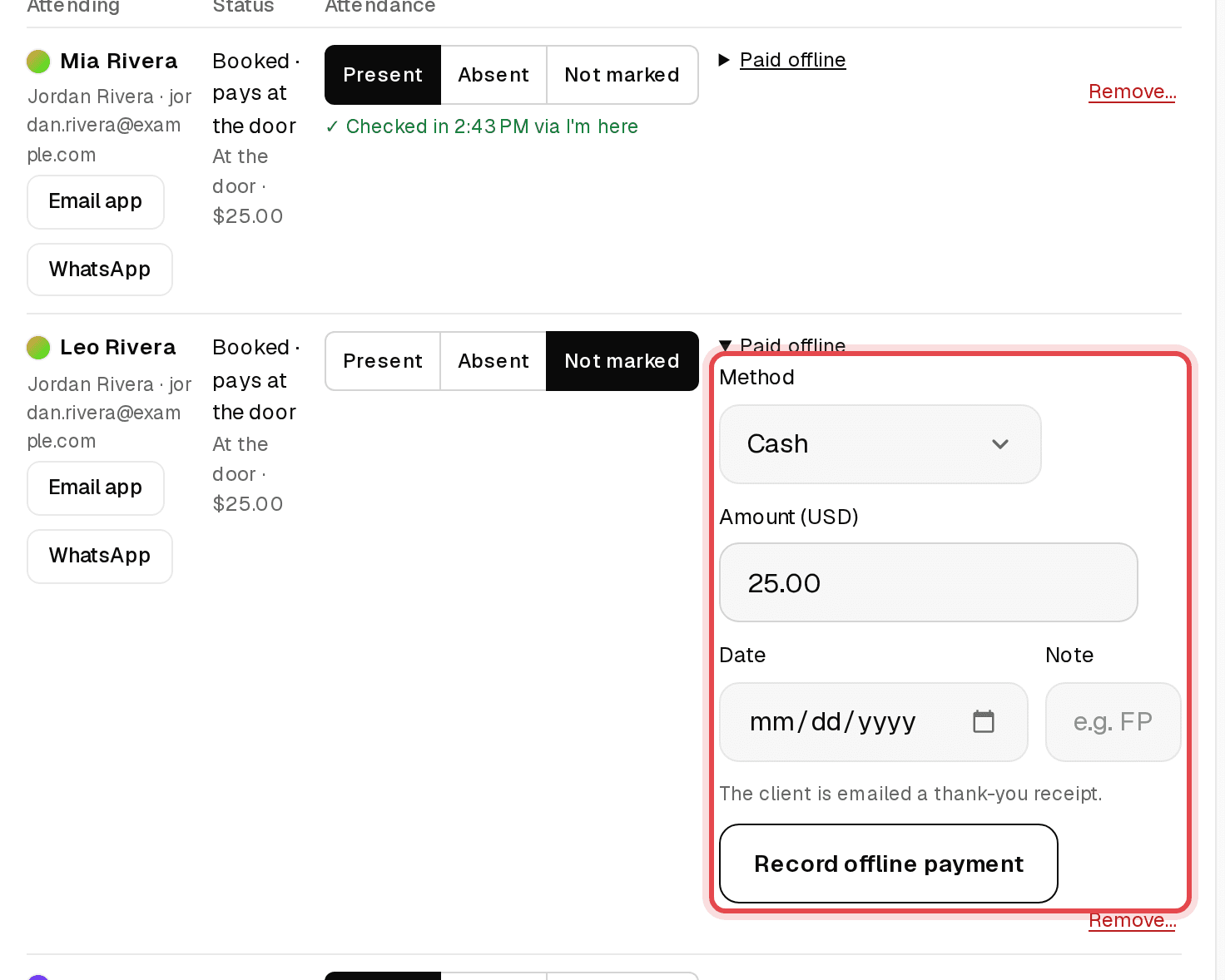Screen dimensions: 1225x980
Task: Focus the Date field mm/dd/yyyy
Action: 874,722
